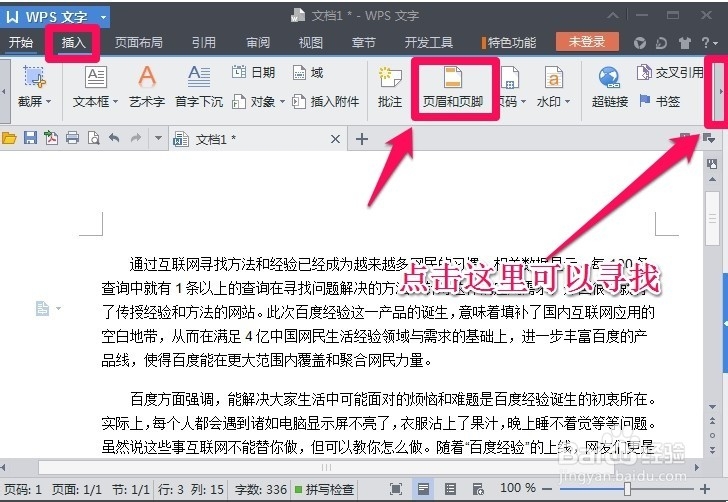Switch to full screen view icon

[x=396, y=489]
